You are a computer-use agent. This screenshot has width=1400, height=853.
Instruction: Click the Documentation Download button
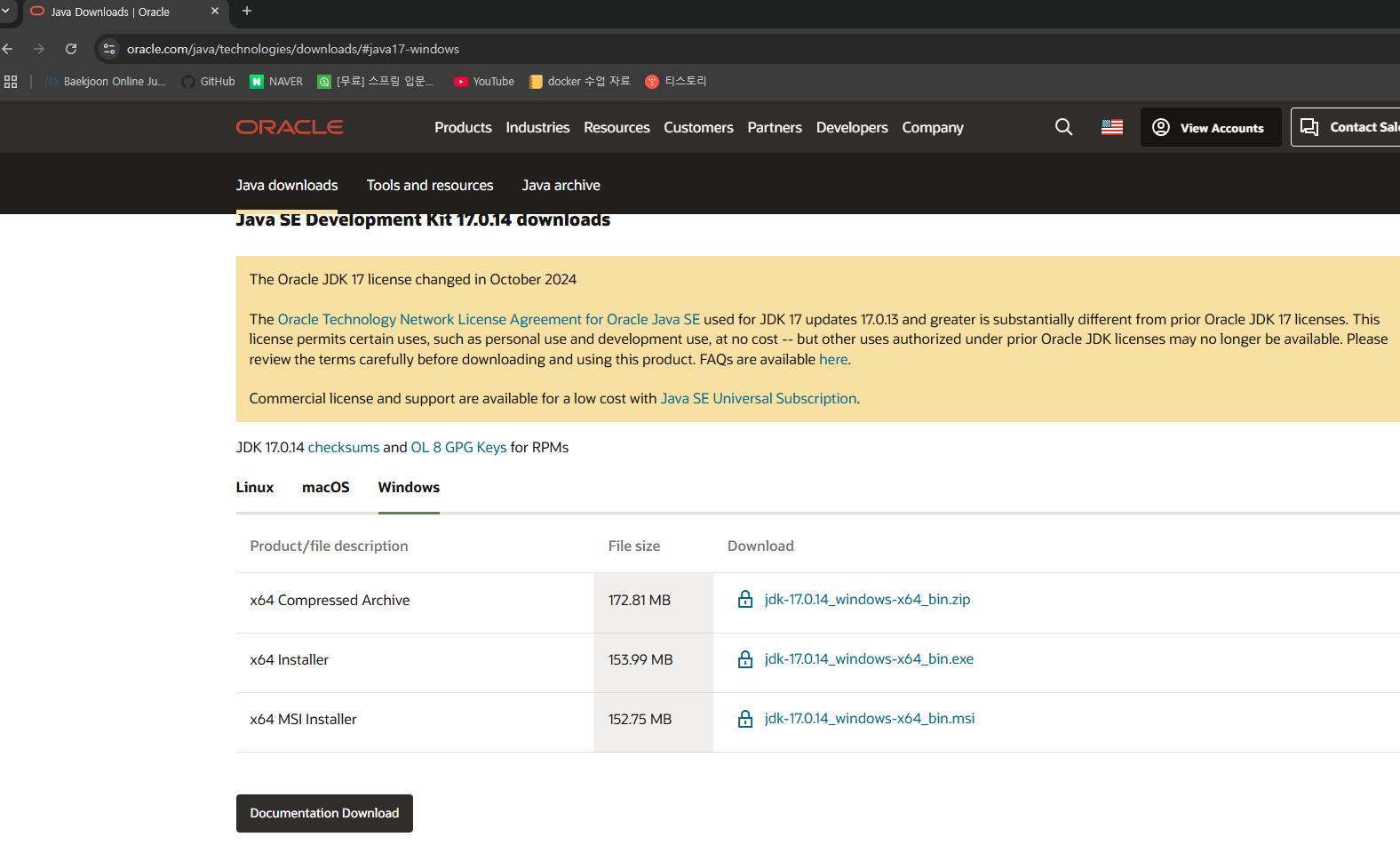324,813
